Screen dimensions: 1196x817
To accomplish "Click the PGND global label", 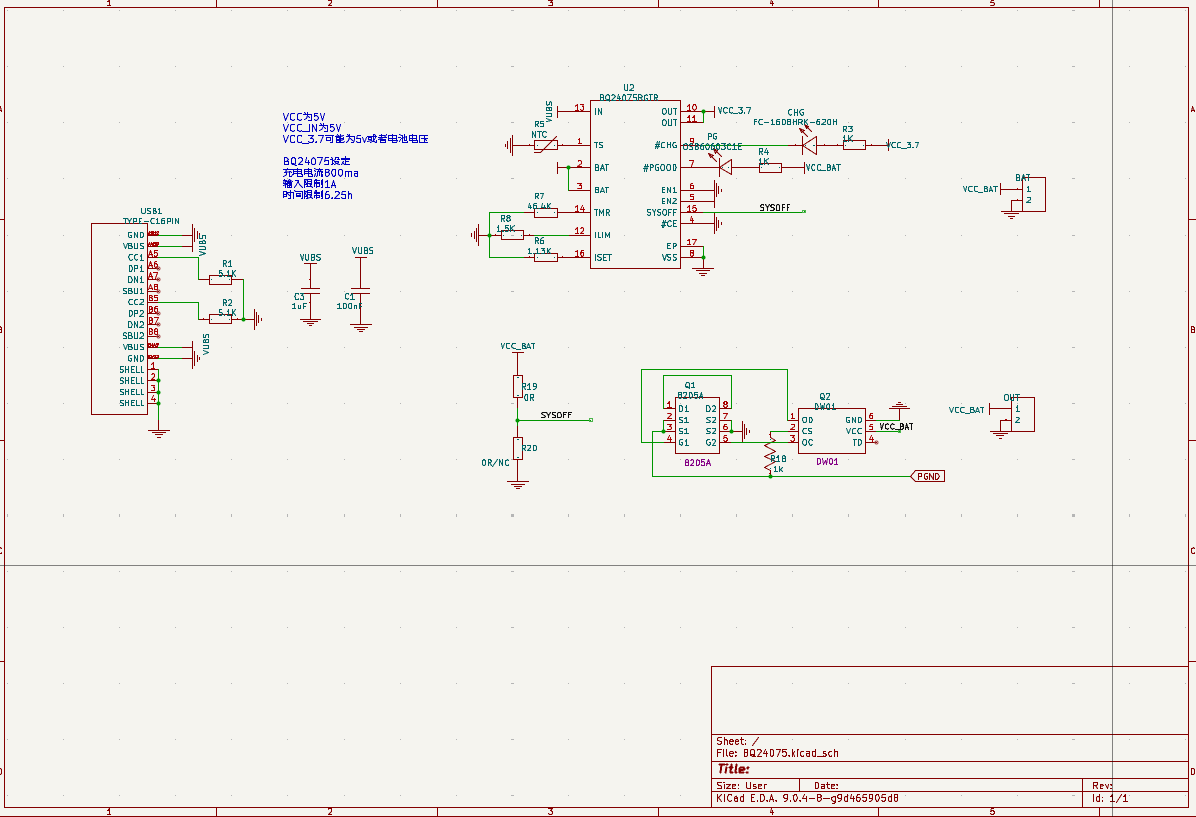I will coord(928,477).
